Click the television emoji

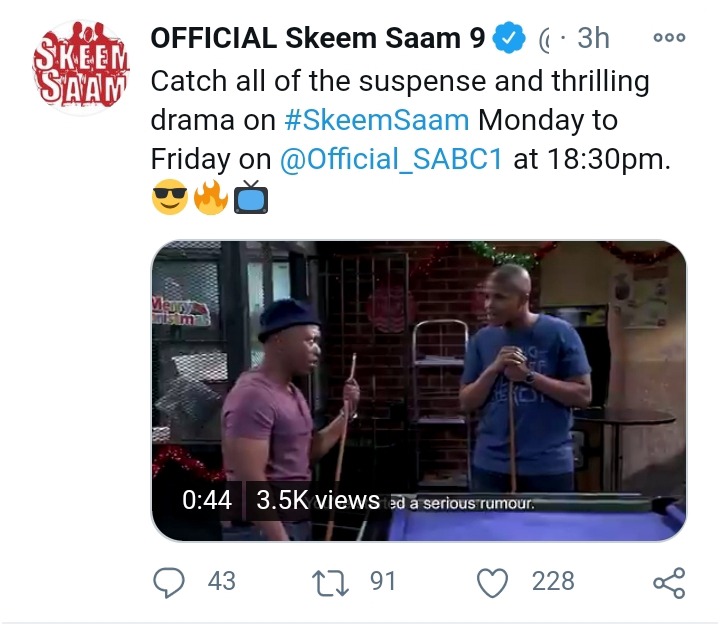click(252, 197)
